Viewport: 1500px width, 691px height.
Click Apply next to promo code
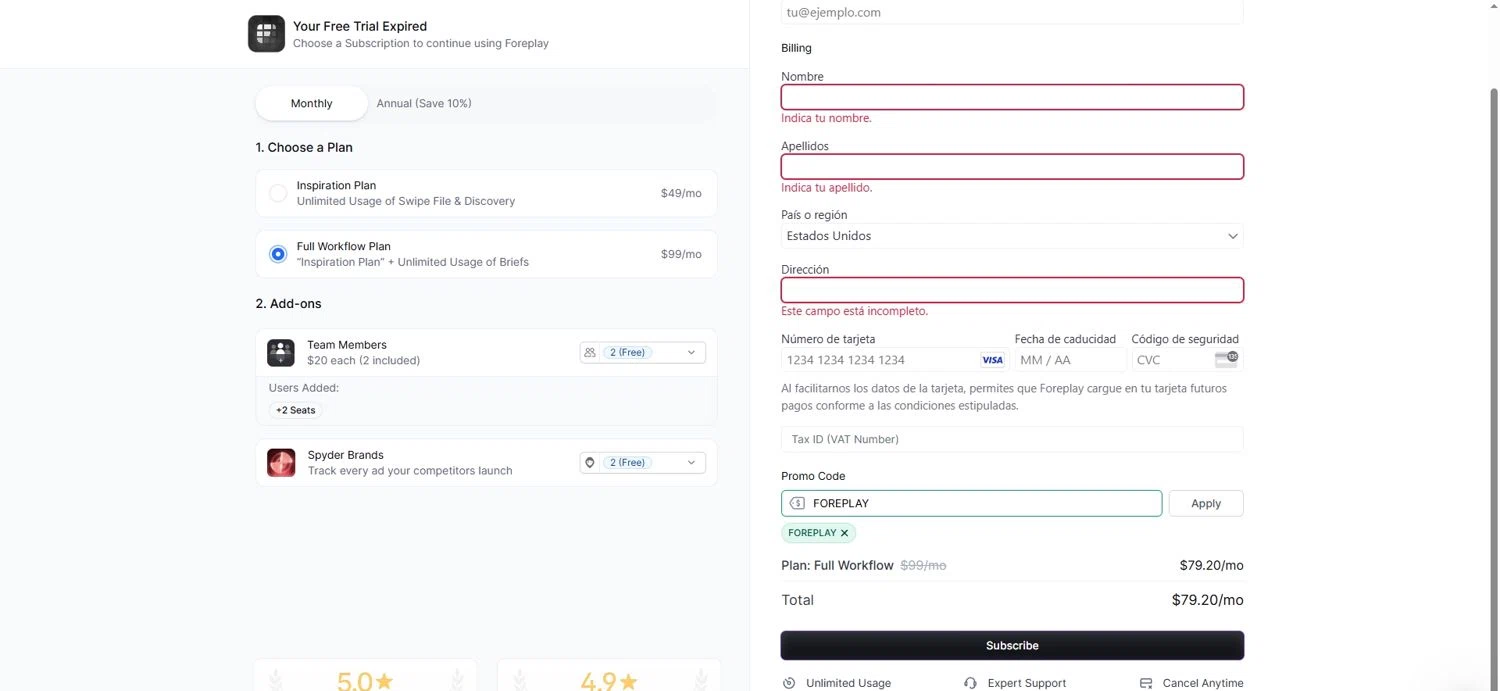(x=1206, y=503)
